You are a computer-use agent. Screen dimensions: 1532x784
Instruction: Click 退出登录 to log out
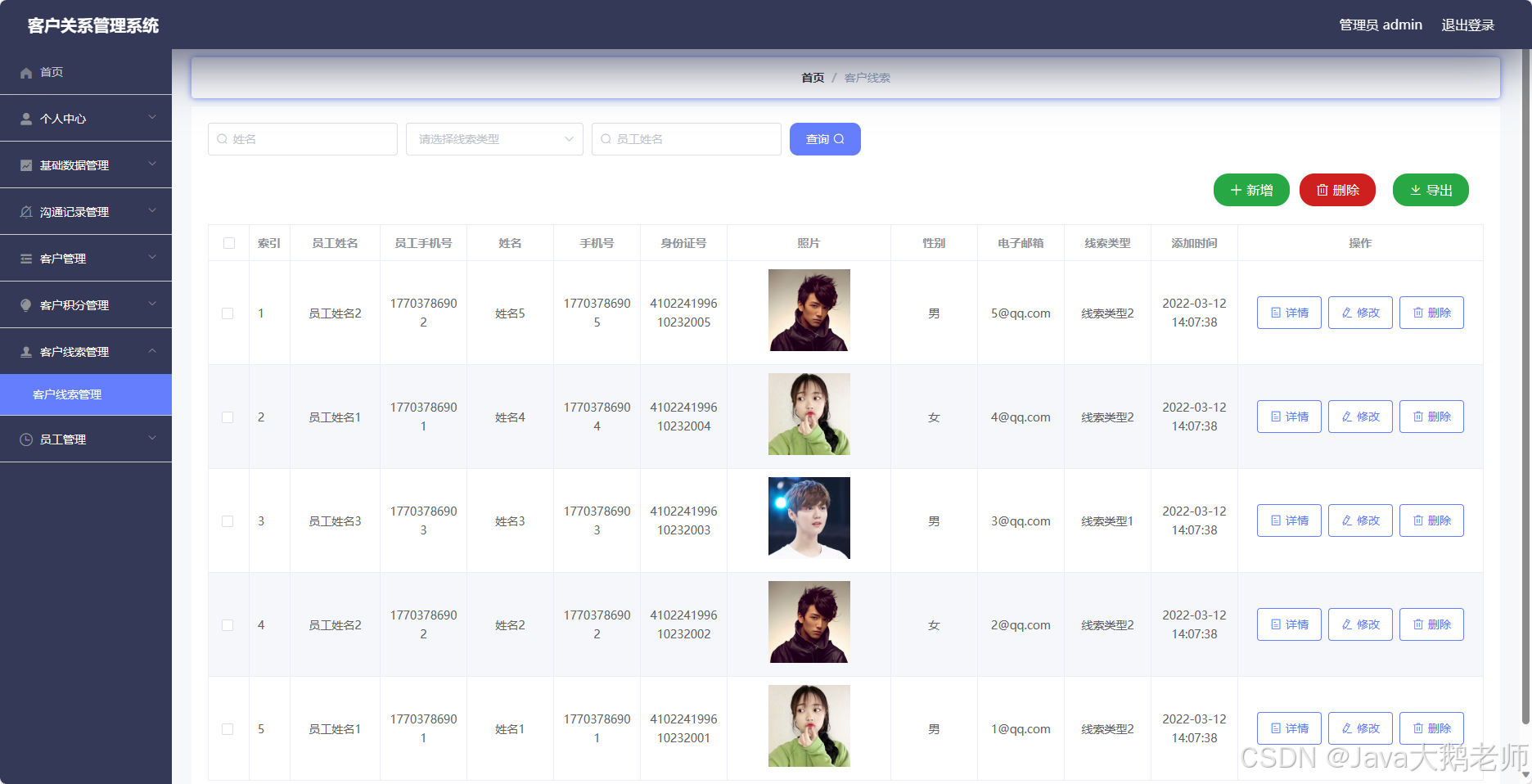coord(1467,25)
